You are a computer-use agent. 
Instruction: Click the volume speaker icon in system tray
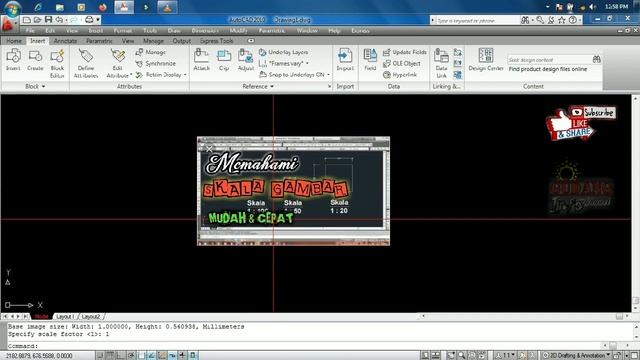pos(593,7)
